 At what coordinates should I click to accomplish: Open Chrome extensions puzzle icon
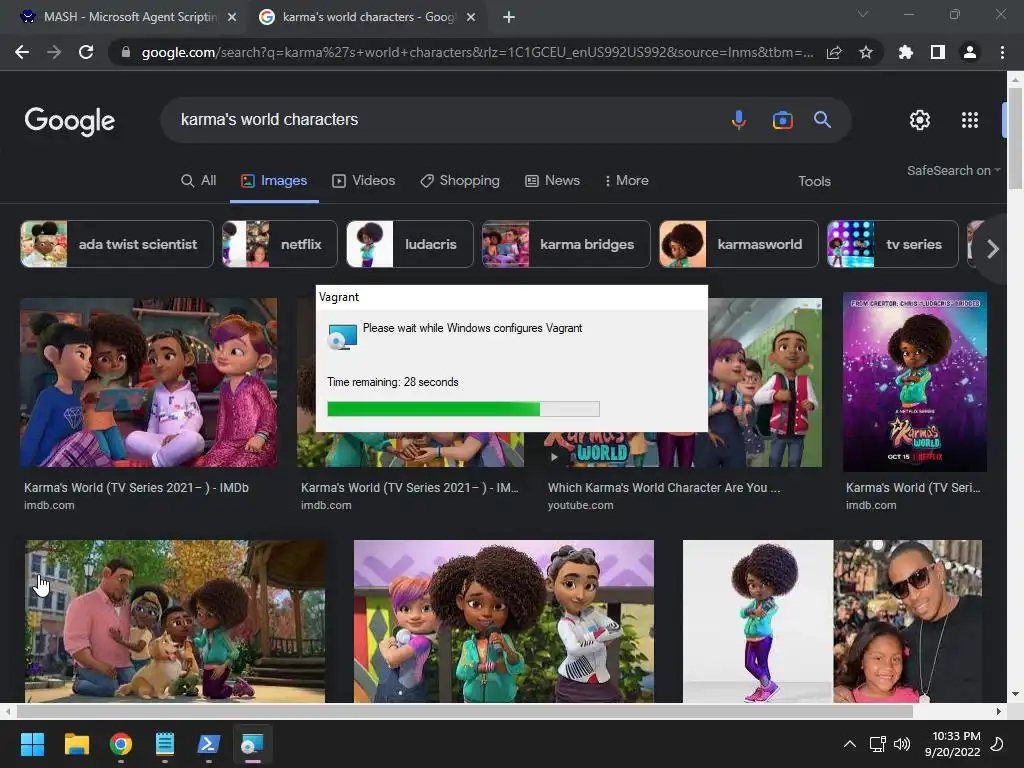pyautogui.click(x=906, y=52)
